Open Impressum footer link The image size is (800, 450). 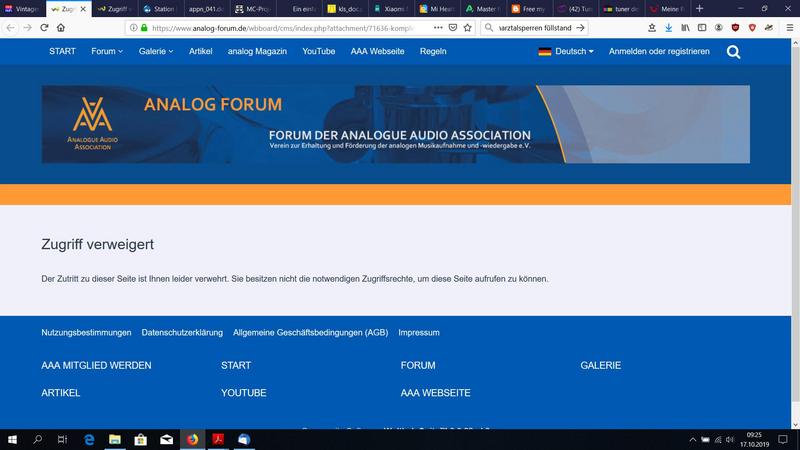tap(419, 332)
